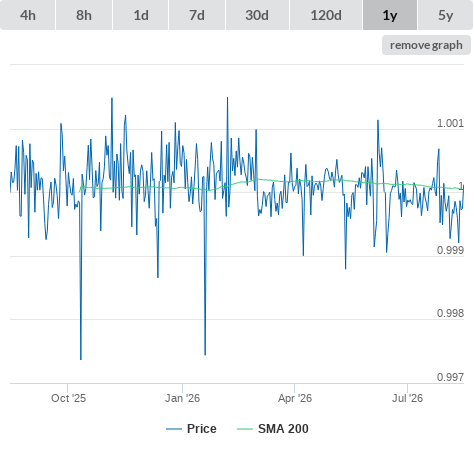The image size is (474, 455).
Task: Open the 7d chart range
Action: tap(197, 15)
